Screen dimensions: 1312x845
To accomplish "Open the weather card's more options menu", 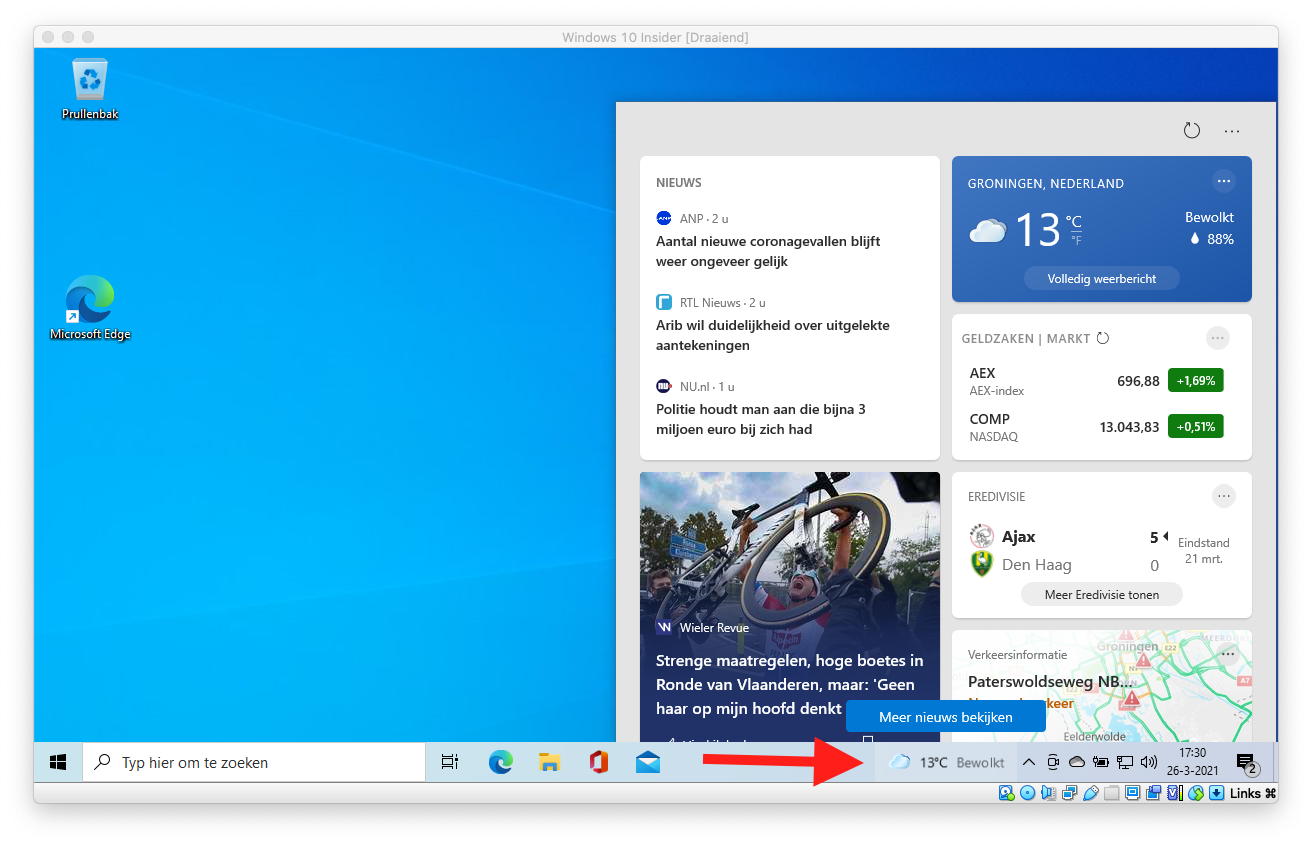I will pos(1223,181).
